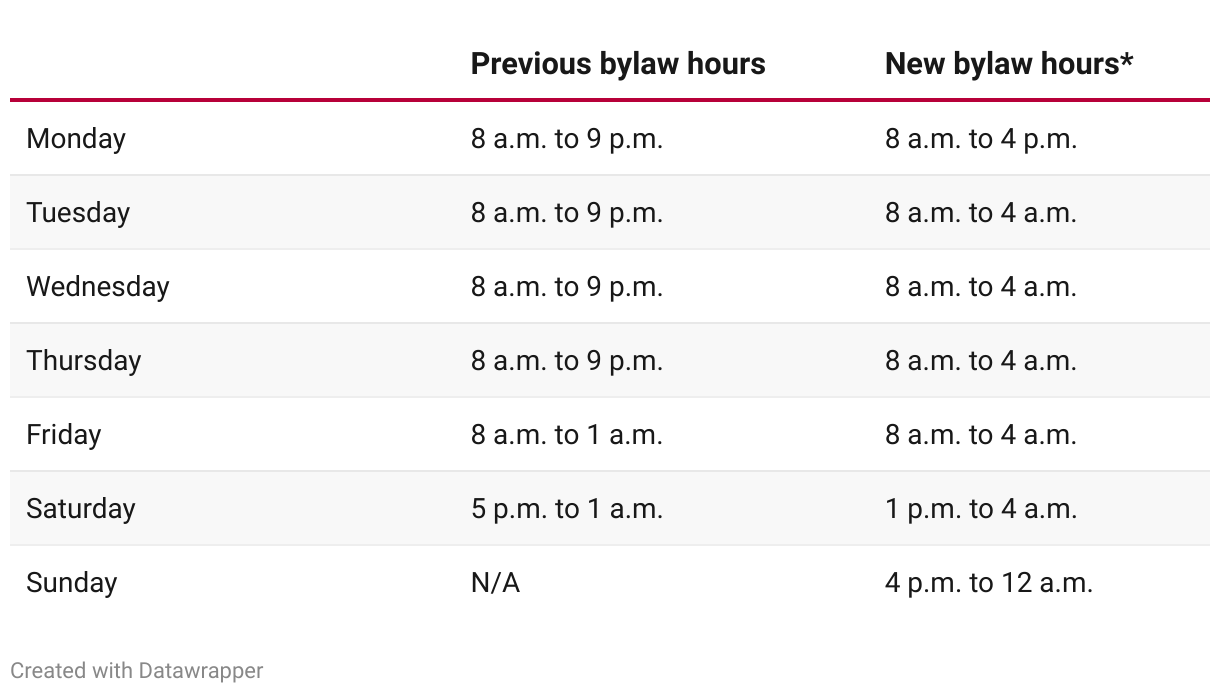The height and width of the screenshot is (694, 1220).
Task: Click Monday's new hours '8 a.m. to 4 p.m.'
Action: [x=981, y=139]
